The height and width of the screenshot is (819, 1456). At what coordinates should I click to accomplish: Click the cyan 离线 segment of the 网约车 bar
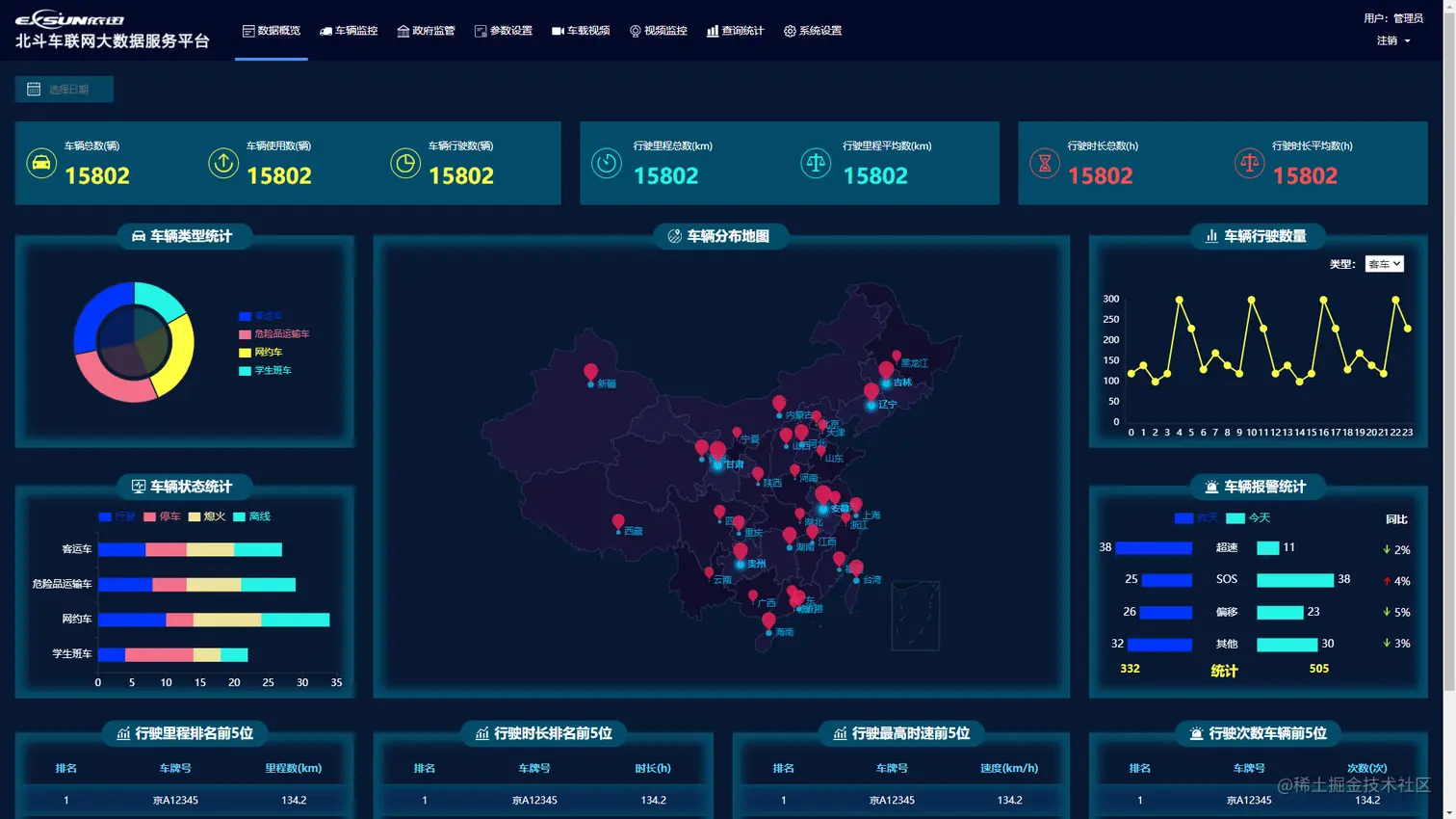coord(295,620)
